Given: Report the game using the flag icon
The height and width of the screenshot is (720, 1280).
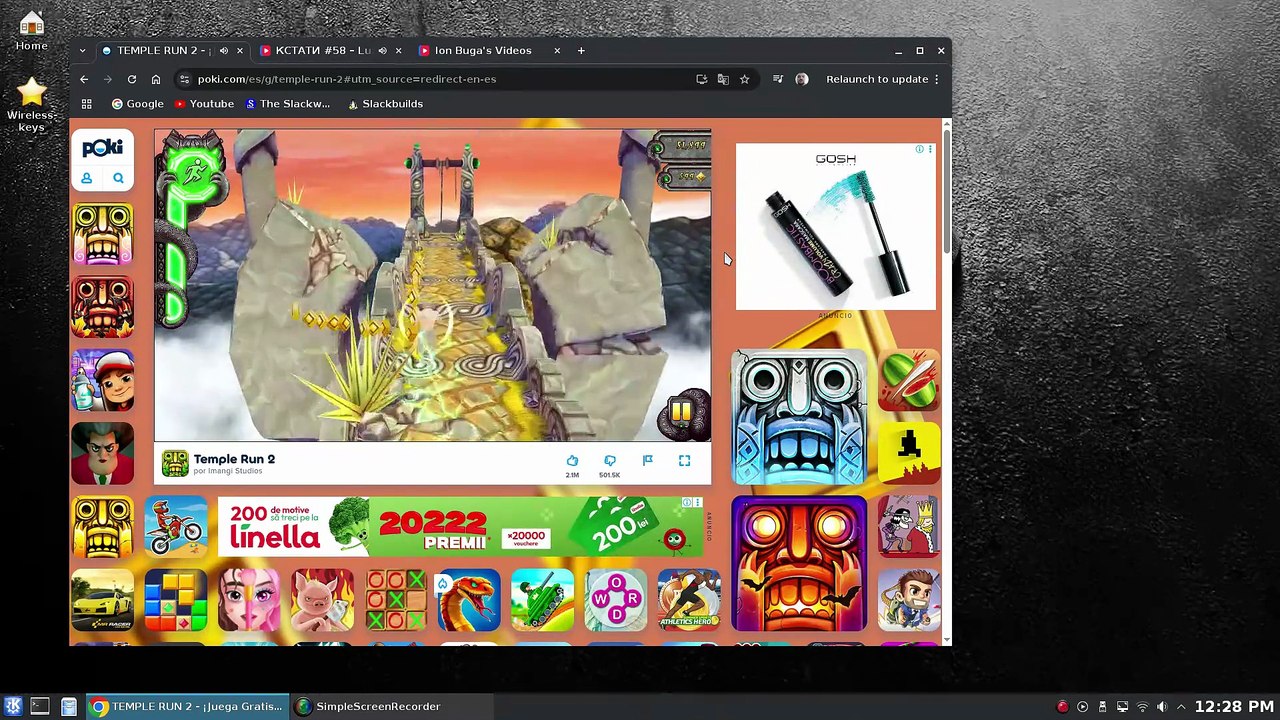Looking at the screenshot, I should [x=647, y=461].
